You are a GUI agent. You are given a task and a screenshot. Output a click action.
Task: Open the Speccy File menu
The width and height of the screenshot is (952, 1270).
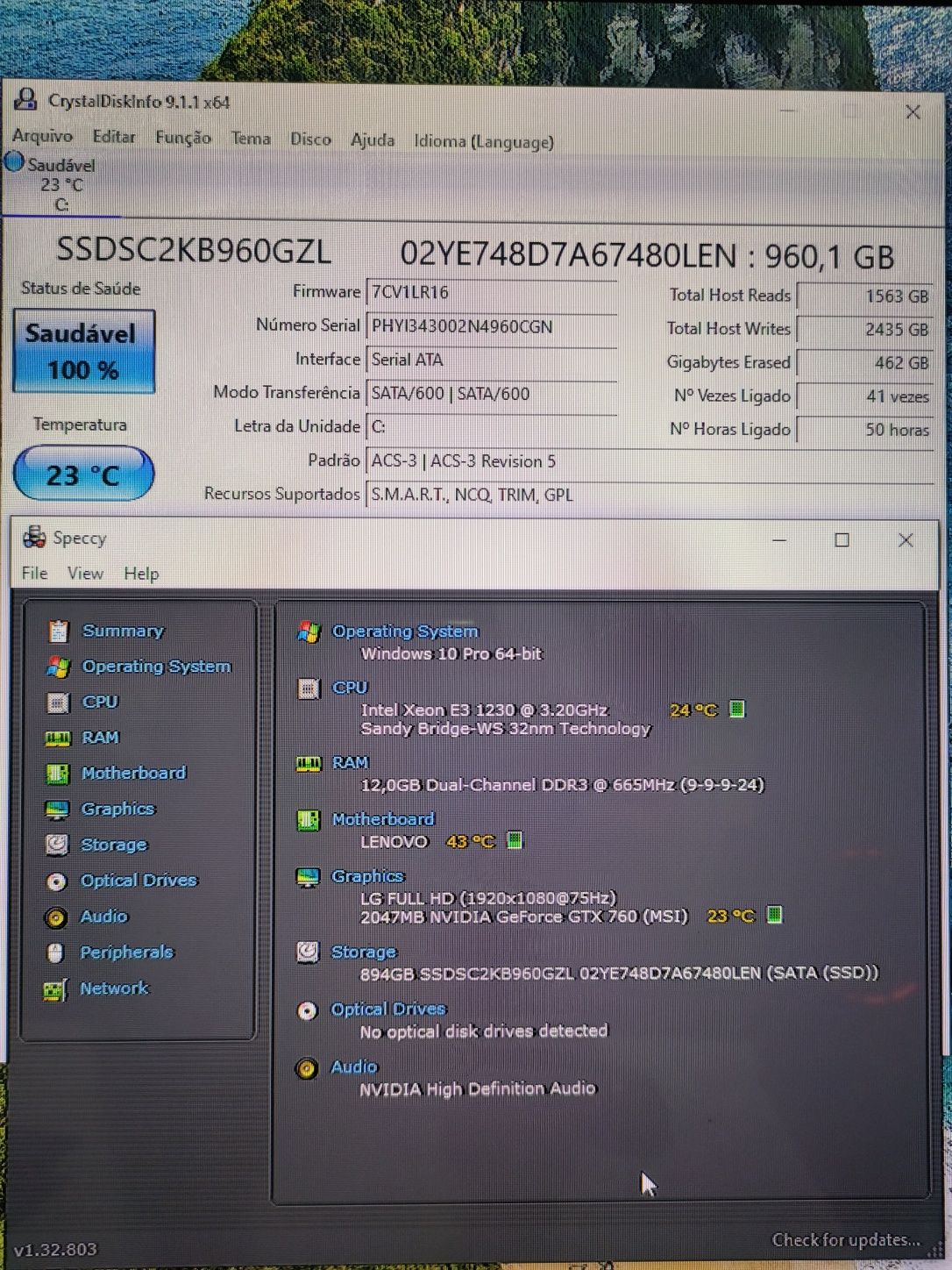34,573
